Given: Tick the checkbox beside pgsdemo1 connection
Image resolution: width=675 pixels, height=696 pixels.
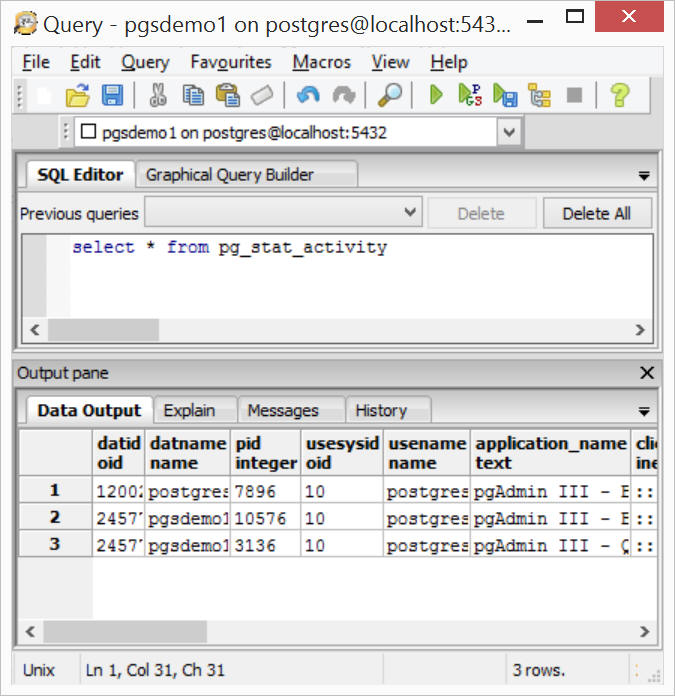Looking at the screenshot, I should click(88, 131).
